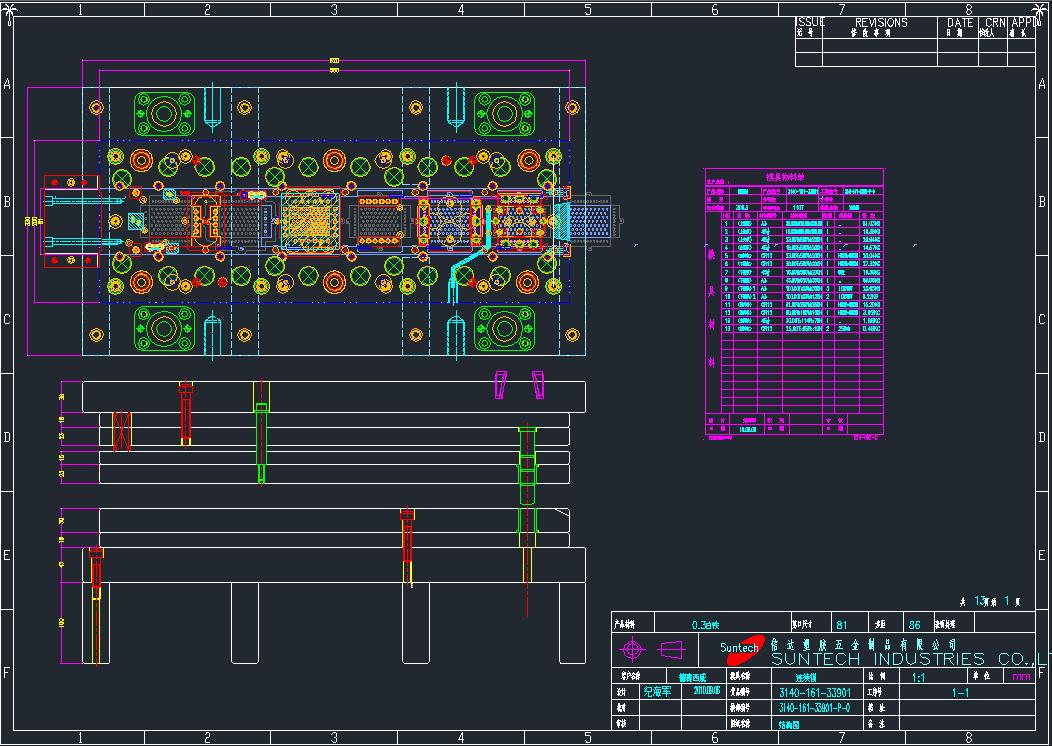Image resolution: width=1052 pixels, height=746 pixels.
Task: Click the DATE column header in revisions
Action: 959,22
